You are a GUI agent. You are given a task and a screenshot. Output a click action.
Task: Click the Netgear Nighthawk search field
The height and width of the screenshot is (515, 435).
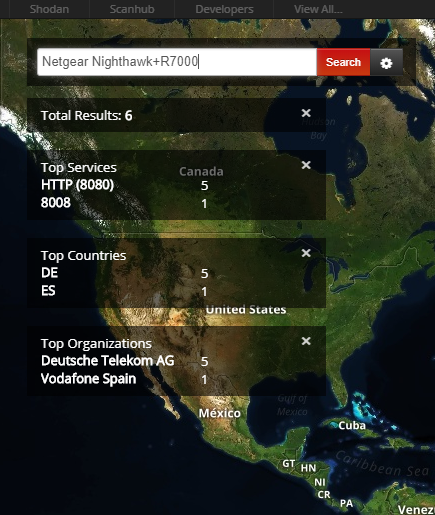(x=177, y=62)
